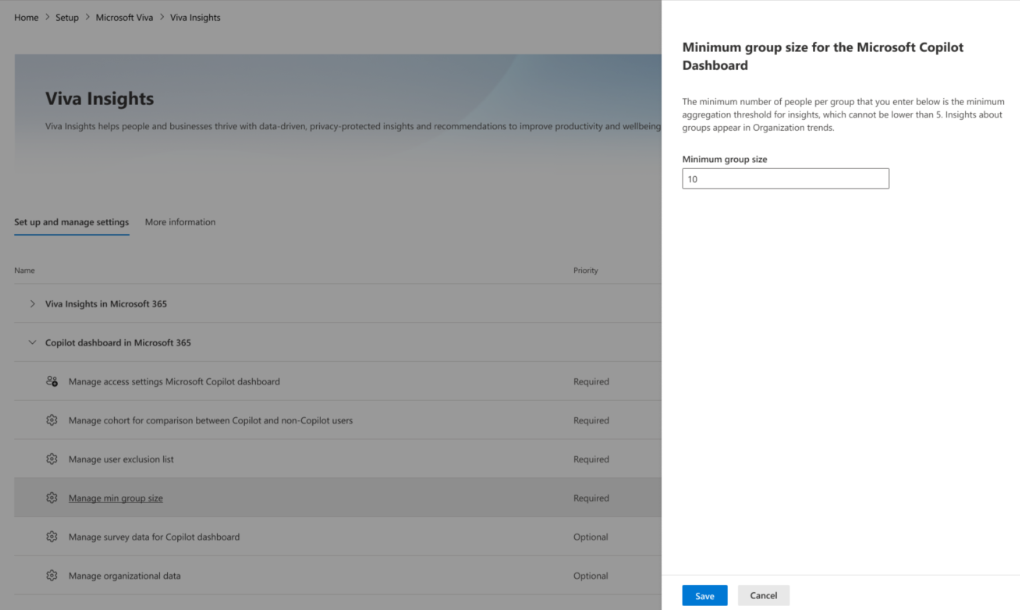
Task: Click the gear icon next to Manage min group size
Action: coord(52,497)
